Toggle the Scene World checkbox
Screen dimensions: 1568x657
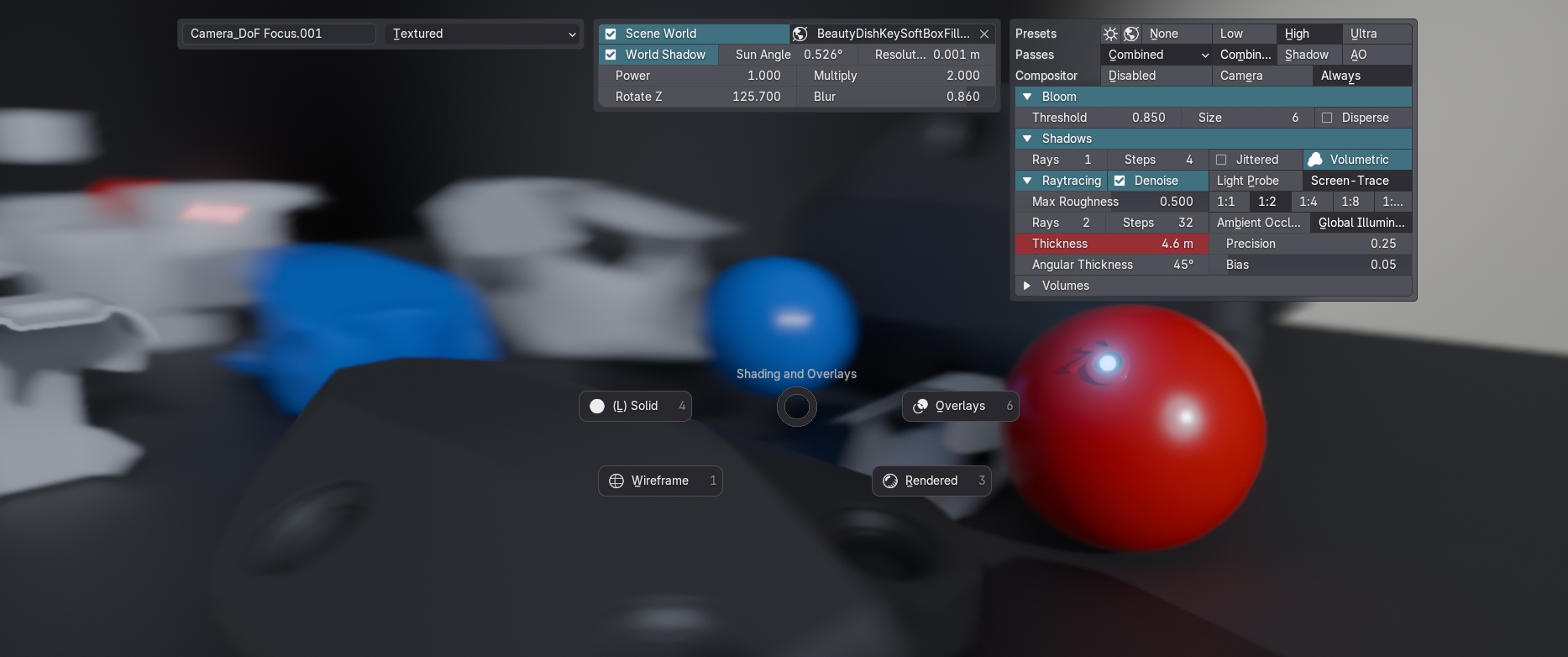tap(611, 34)
